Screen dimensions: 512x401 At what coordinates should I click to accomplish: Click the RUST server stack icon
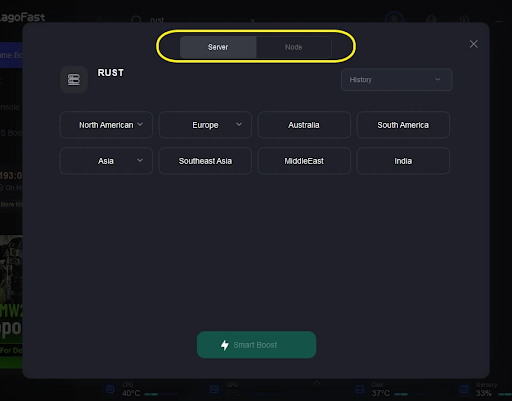(74, 79)
